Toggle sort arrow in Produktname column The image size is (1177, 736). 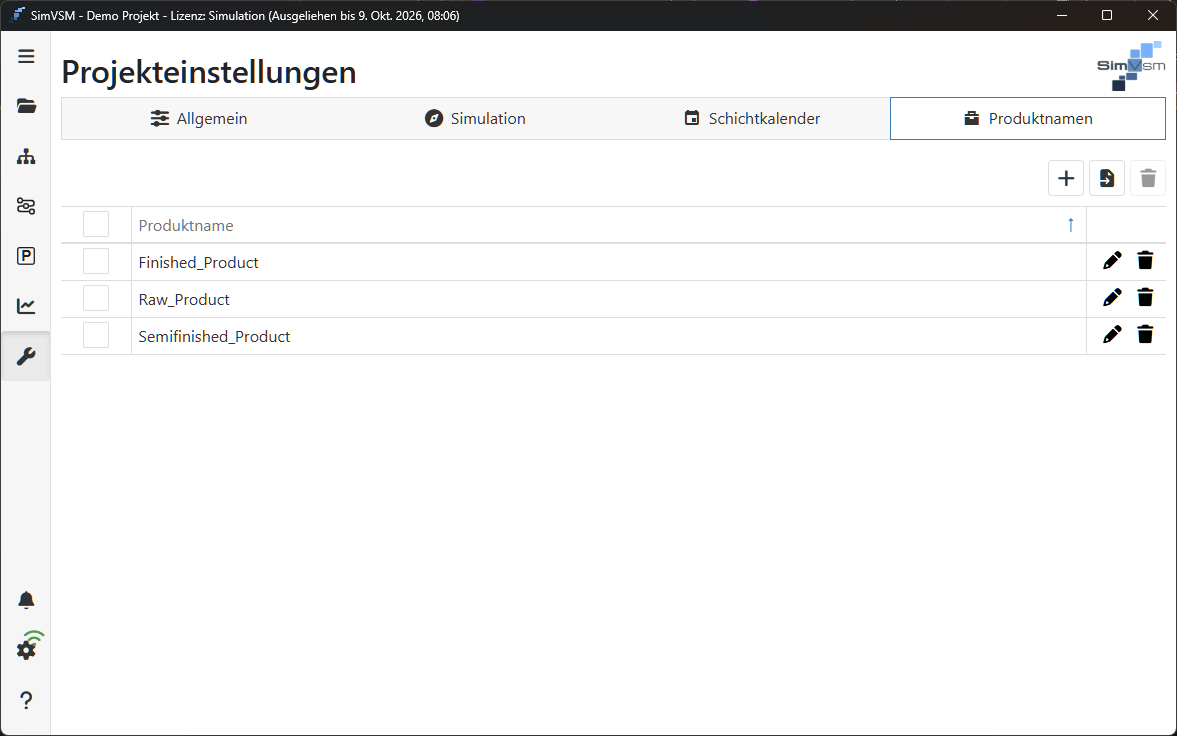(x=1071, y=225)
